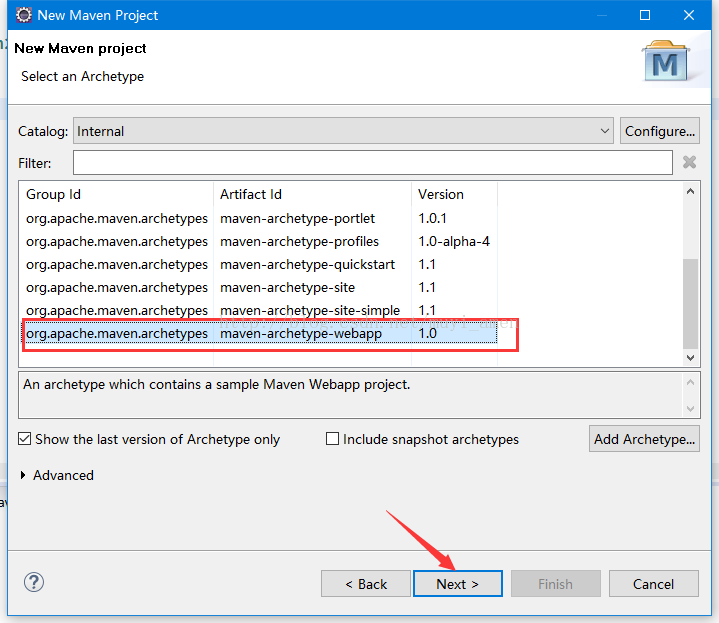Expand the Advanced section
Viewport: 719px width, 623px height.
pyautogui.click(x=26, y=475)
